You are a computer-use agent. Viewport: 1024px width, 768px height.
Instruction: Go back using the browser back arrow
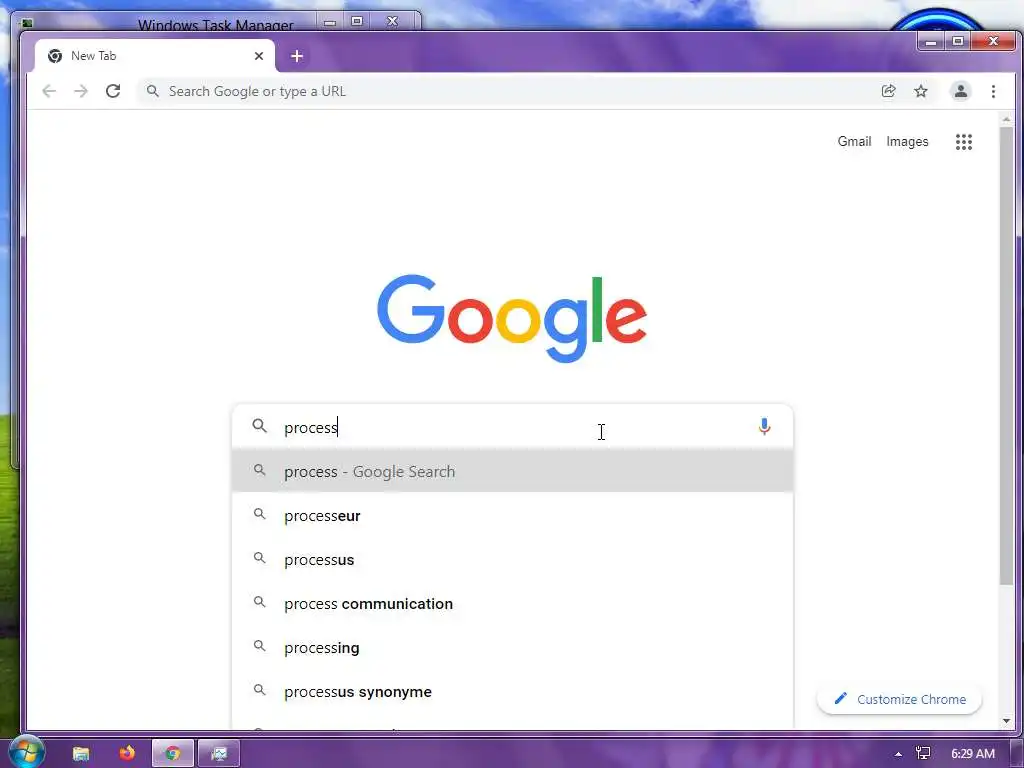pos(49,91)
